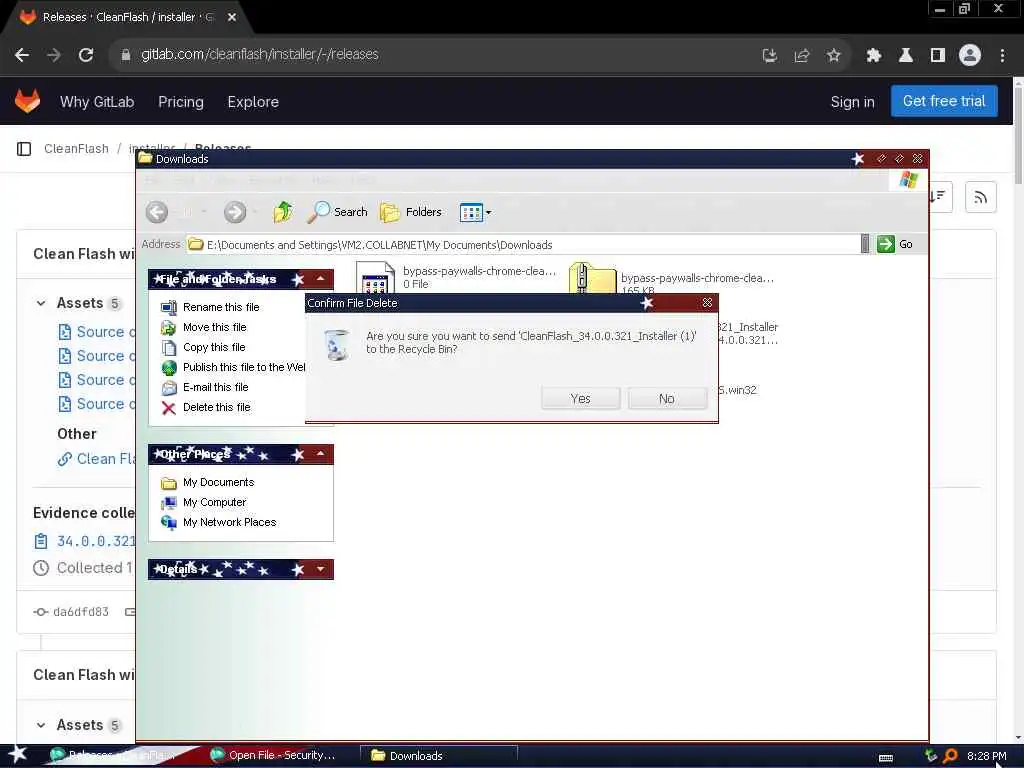This screenshot has height=768, width=1024.
Task: Open the 34.0.0.321 evidence link
Action: pos(96,541)
